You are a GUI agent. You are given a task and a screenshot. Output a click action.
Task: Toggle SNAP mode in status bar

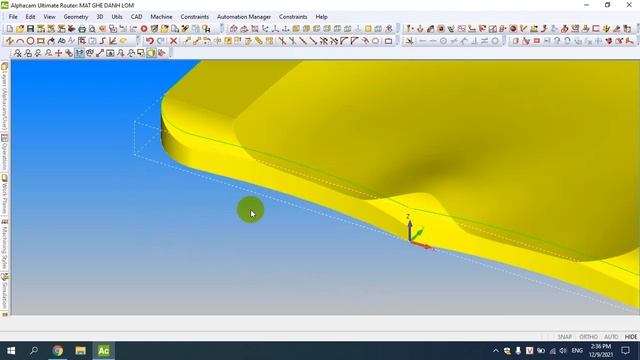[564, 337]
